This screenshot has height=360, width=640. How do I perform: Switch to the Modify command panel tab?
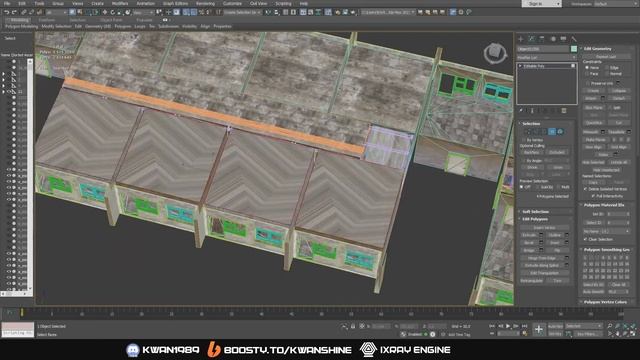(531, 39)
